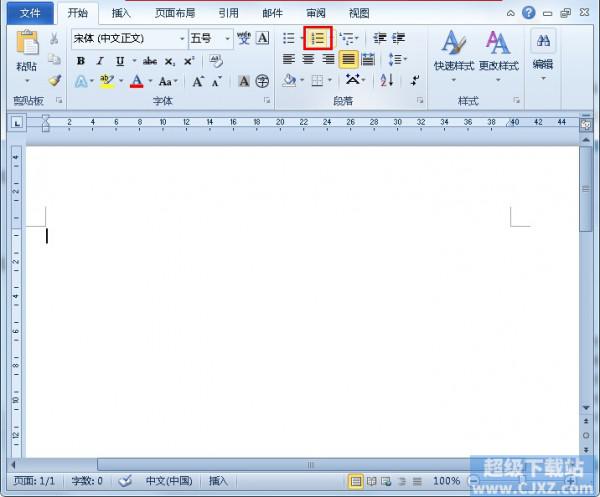Switch to the Page Layout tab

[175, 13]
